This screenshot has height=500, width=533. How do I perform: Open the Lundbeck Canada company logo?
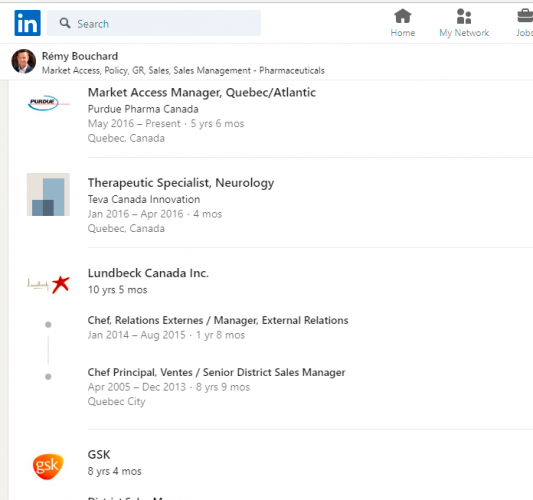click(48, 284)
